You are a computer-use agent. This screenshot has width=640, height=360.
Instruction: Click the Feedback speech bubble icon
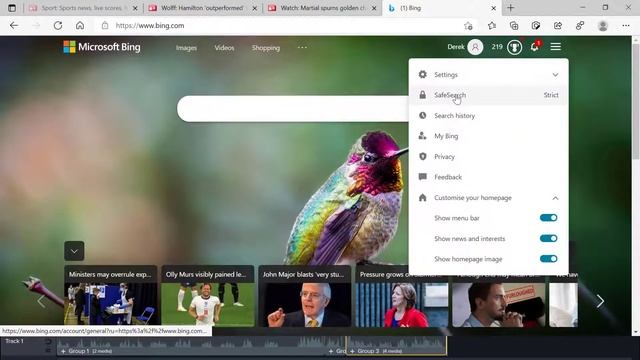click(x=422, y=177)
